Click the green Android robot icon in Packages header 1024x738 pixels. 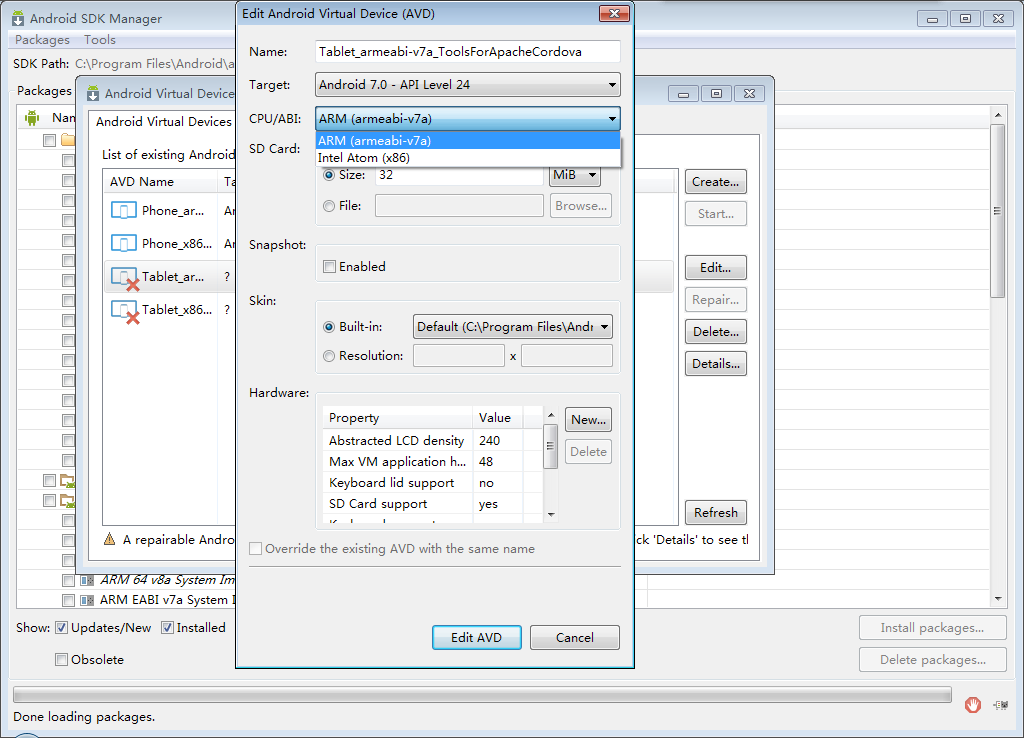coord(31,118)
